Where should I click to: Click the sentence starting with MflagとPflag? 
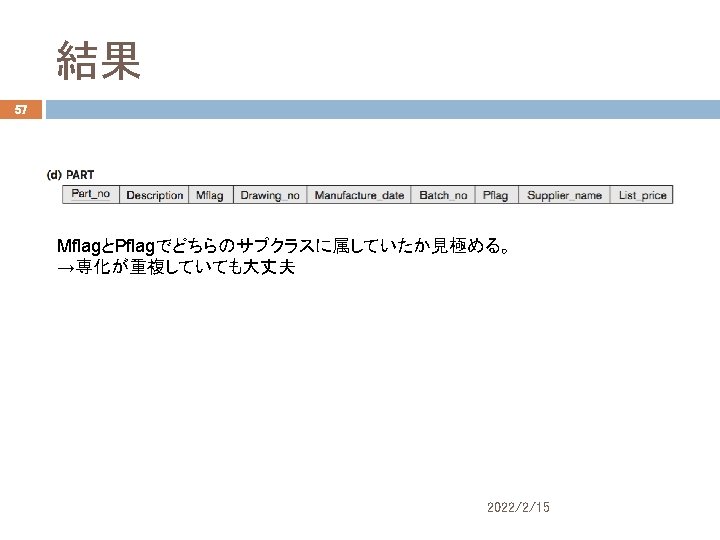[x=283, y=246]
